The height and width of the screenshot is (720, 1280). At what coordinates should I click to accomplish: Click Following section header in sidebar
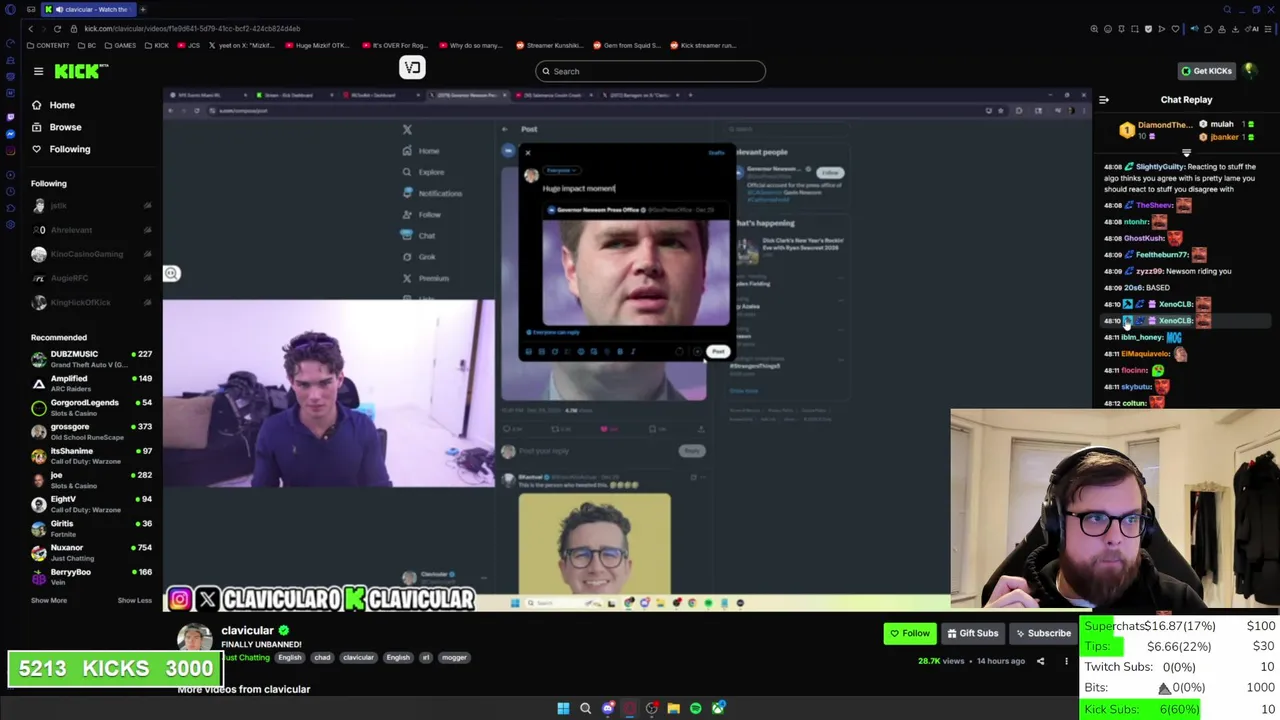click(48, 183)
